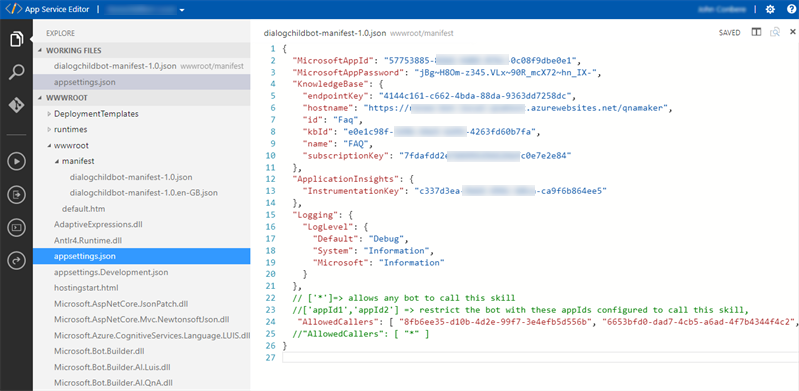Open the Explore files icon in sidebar
This screenshot has width=799, height=391.
pyautogui.click(x=16, y=39)
